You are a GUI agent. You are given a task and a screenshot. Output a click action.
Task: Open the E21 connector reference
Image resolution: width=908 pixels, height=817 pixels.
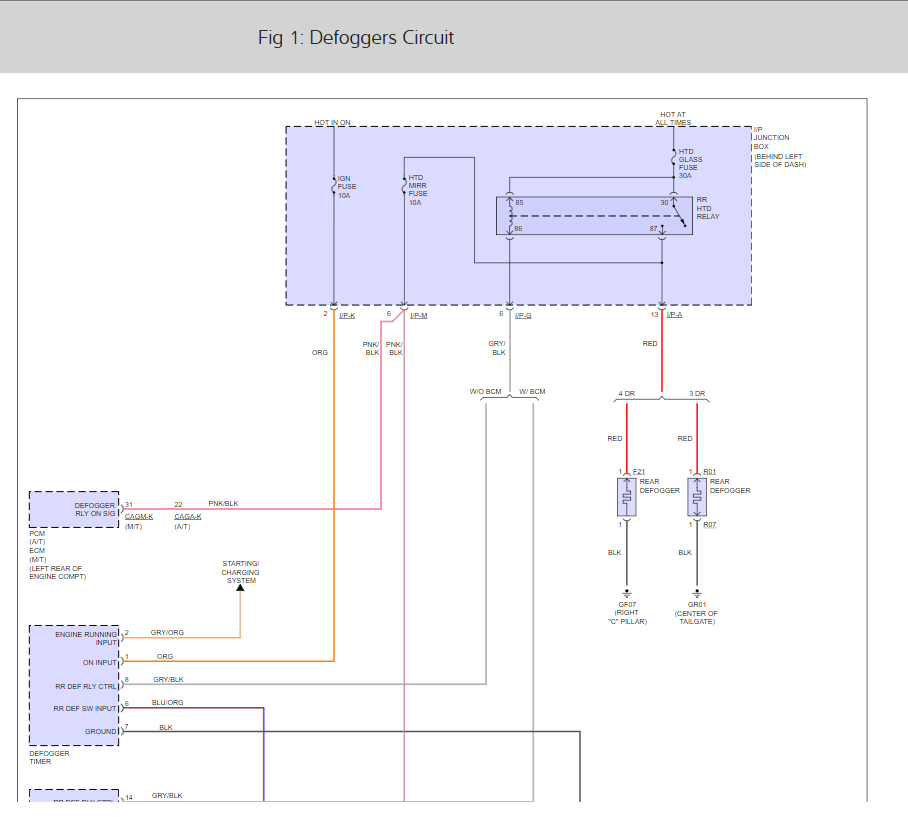[x=639, y=472]
